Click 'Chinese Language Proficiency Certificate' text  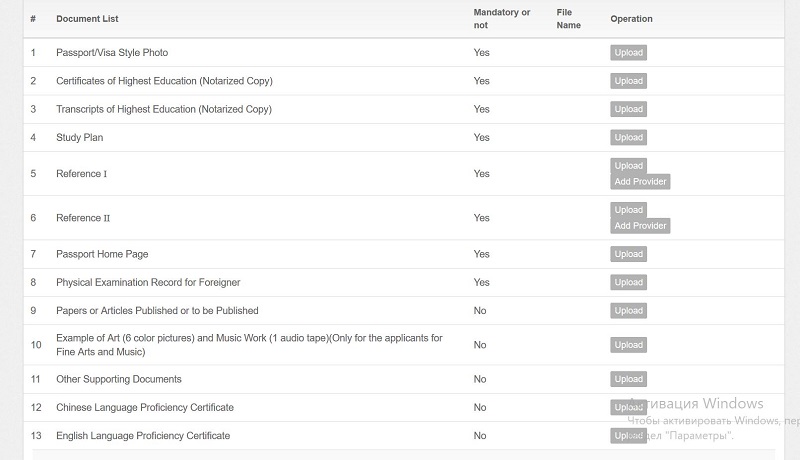click(x=145, y=407)
